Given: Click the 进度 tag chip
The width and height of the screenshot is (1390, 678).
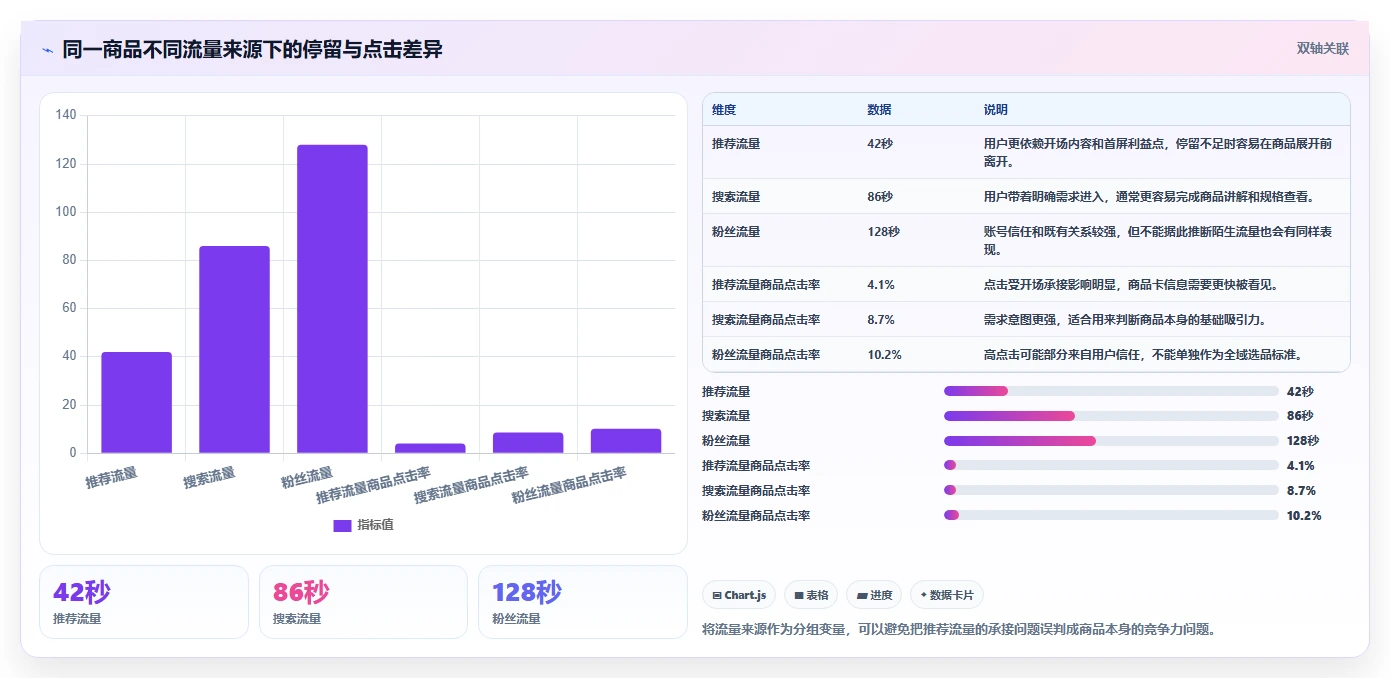Looking at the screenshot, I should 874,595.
